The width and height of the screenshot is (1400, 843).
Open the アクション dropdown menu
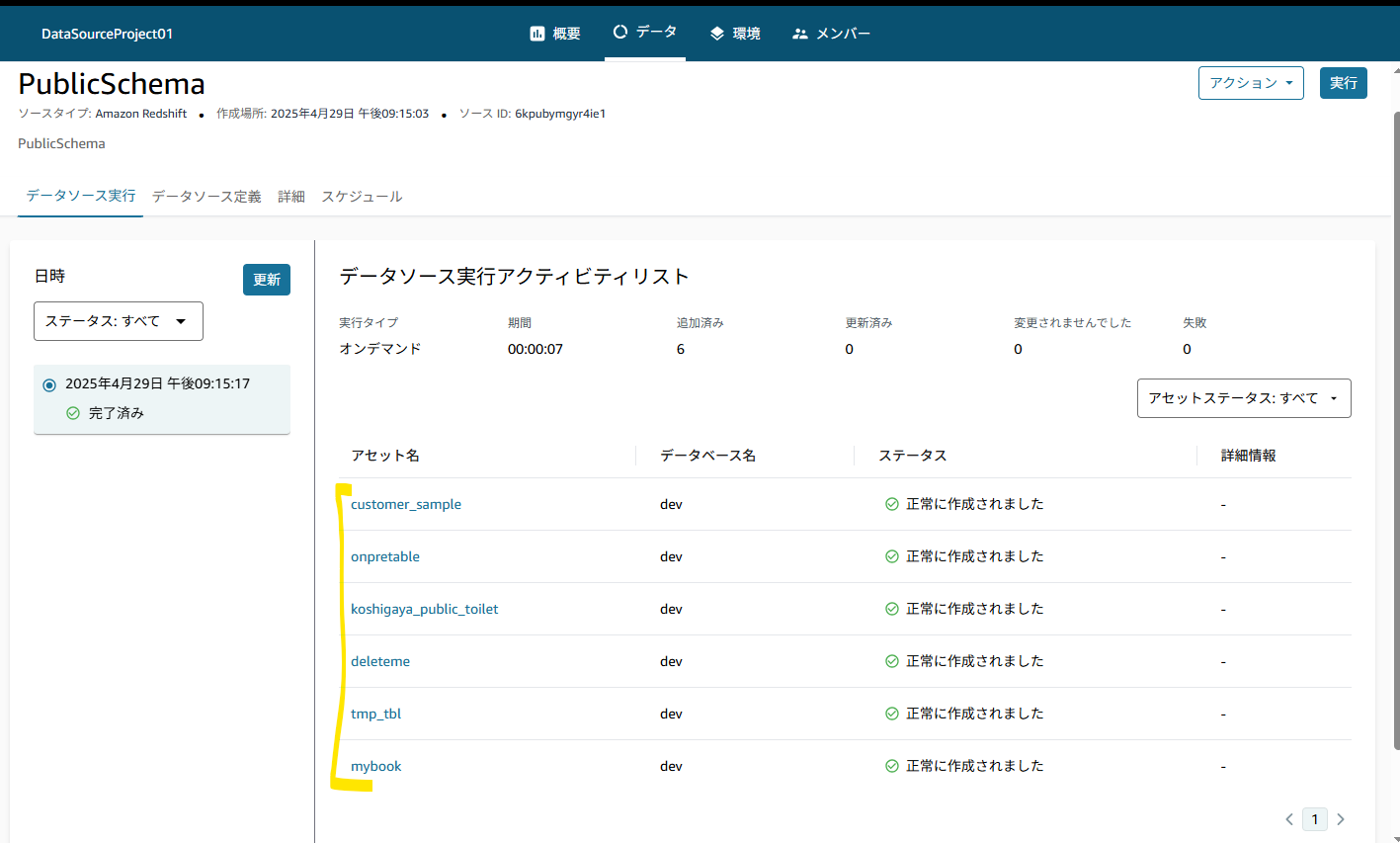pyautogui.click(x=1251, y=83)
